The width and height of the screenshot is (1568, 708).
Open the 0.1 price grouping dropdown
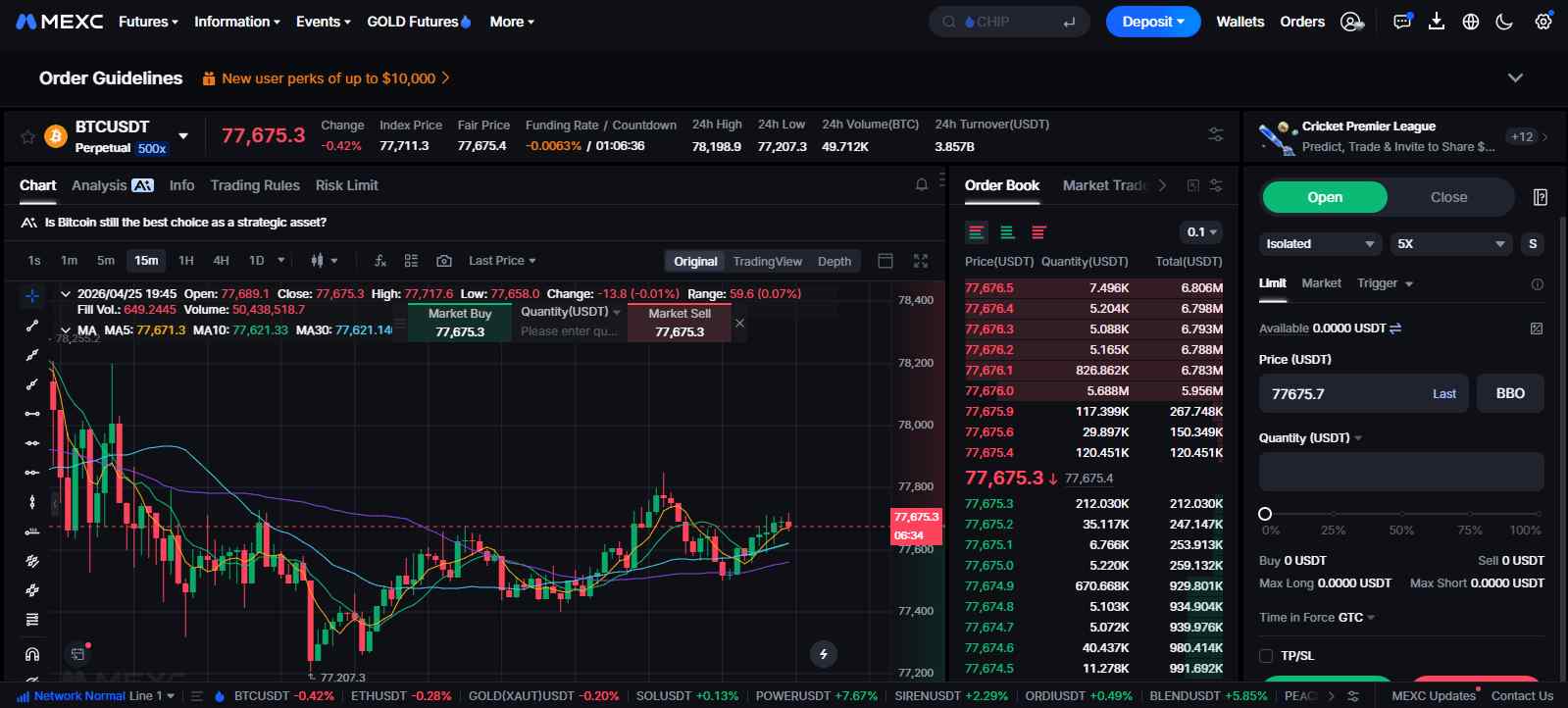pyautogui.click(x=1201, y=232)
